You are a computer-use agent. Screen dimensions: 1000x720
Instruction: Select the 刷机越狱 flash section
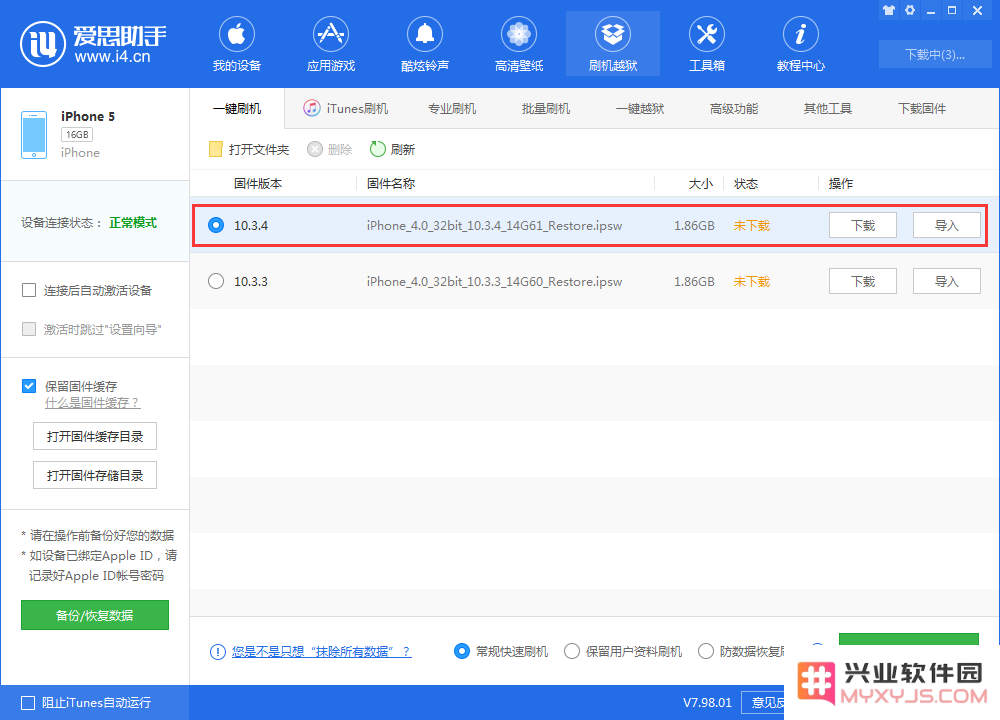613,44
